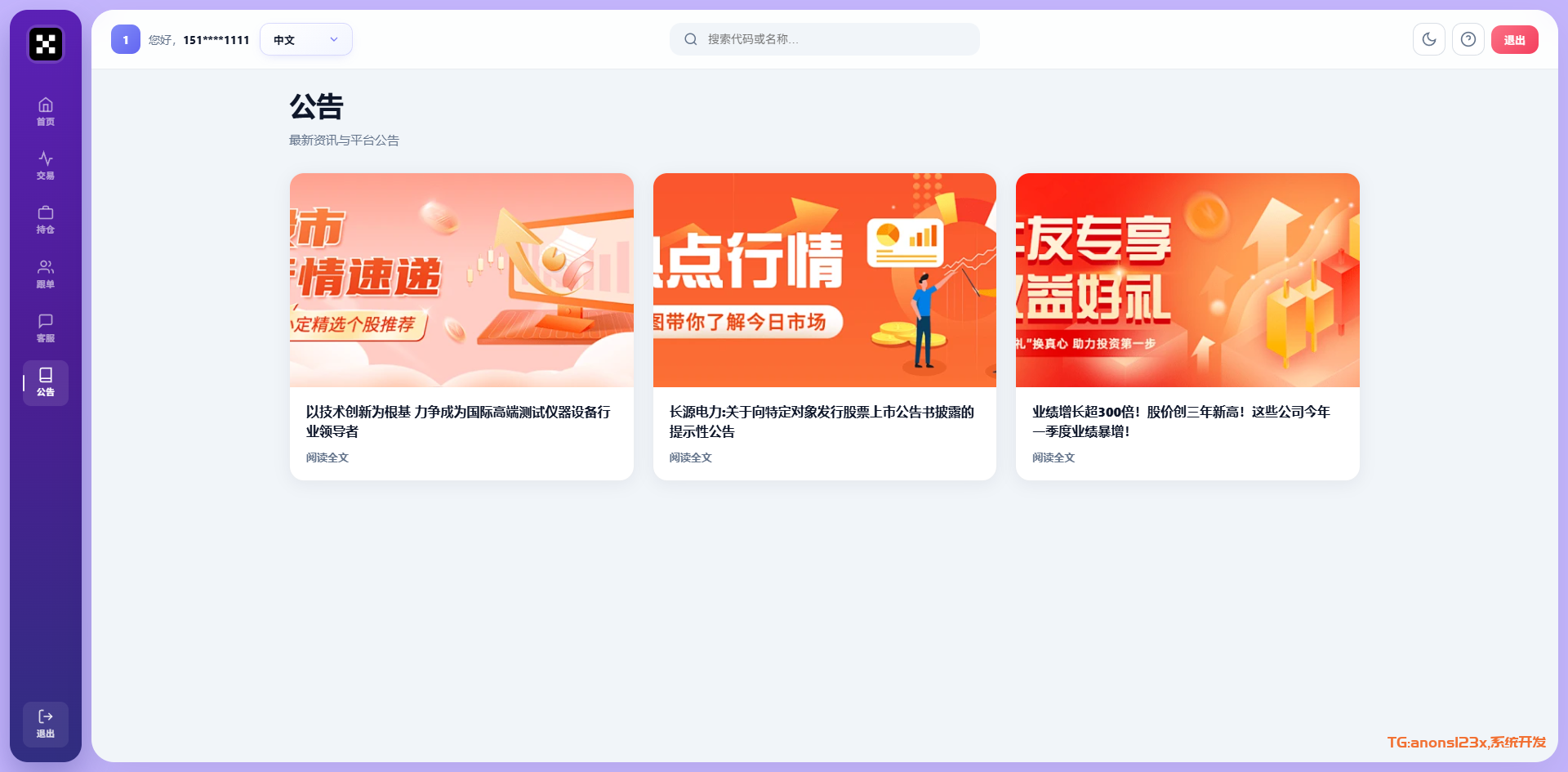Toggle dark mode with moon icon

point(1429,39)
